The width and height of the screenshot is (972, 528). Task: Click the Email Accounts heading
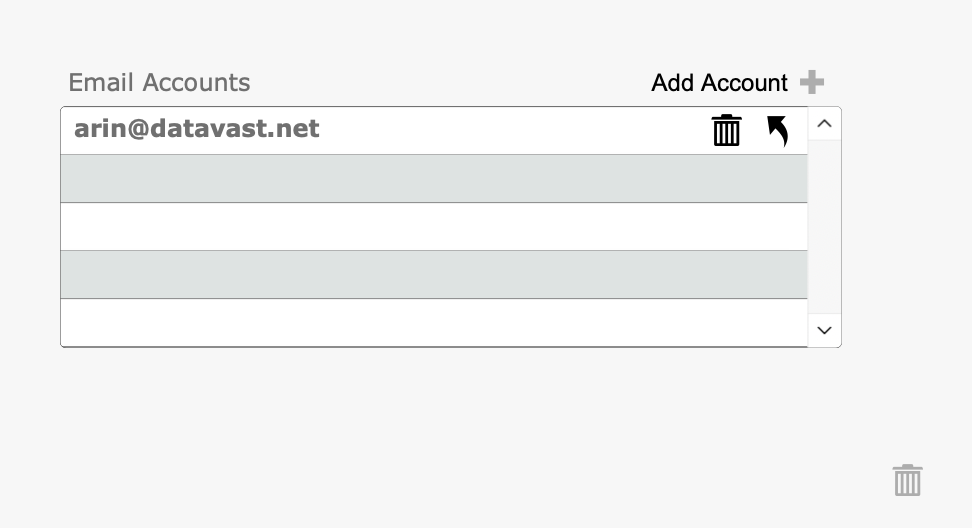click(x=159, y=83)
